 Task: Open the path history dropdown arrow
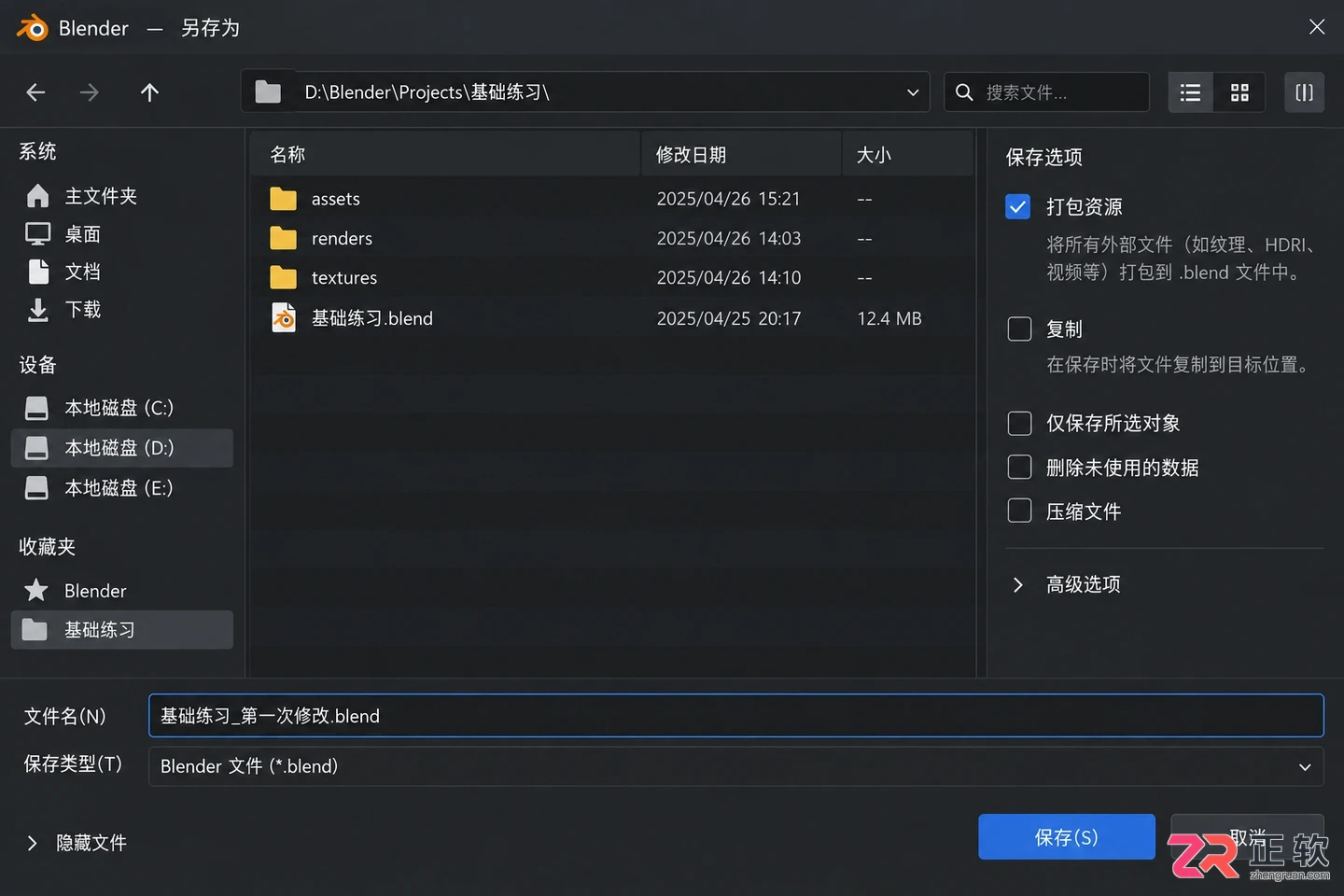[912, 92]
